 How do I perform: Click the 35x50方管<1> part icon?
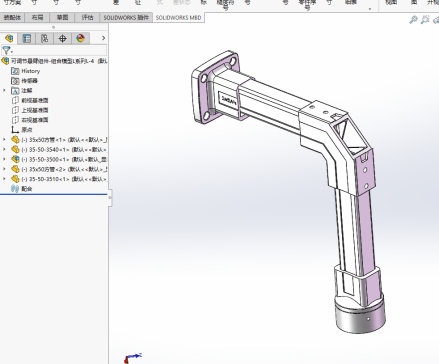[15, 140]
